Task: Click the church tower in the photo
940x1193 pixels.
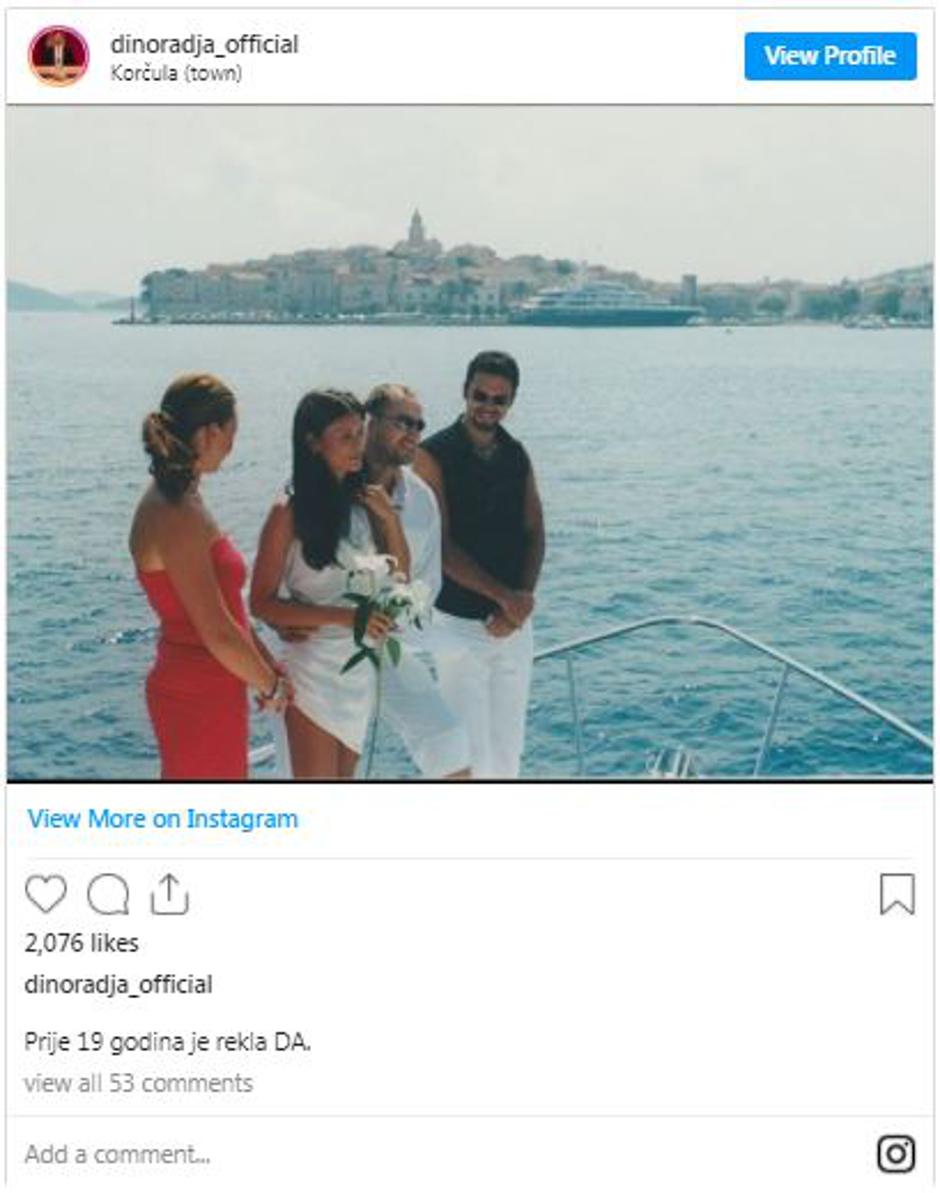Action: pyautogui.click(x=416, y=228)
